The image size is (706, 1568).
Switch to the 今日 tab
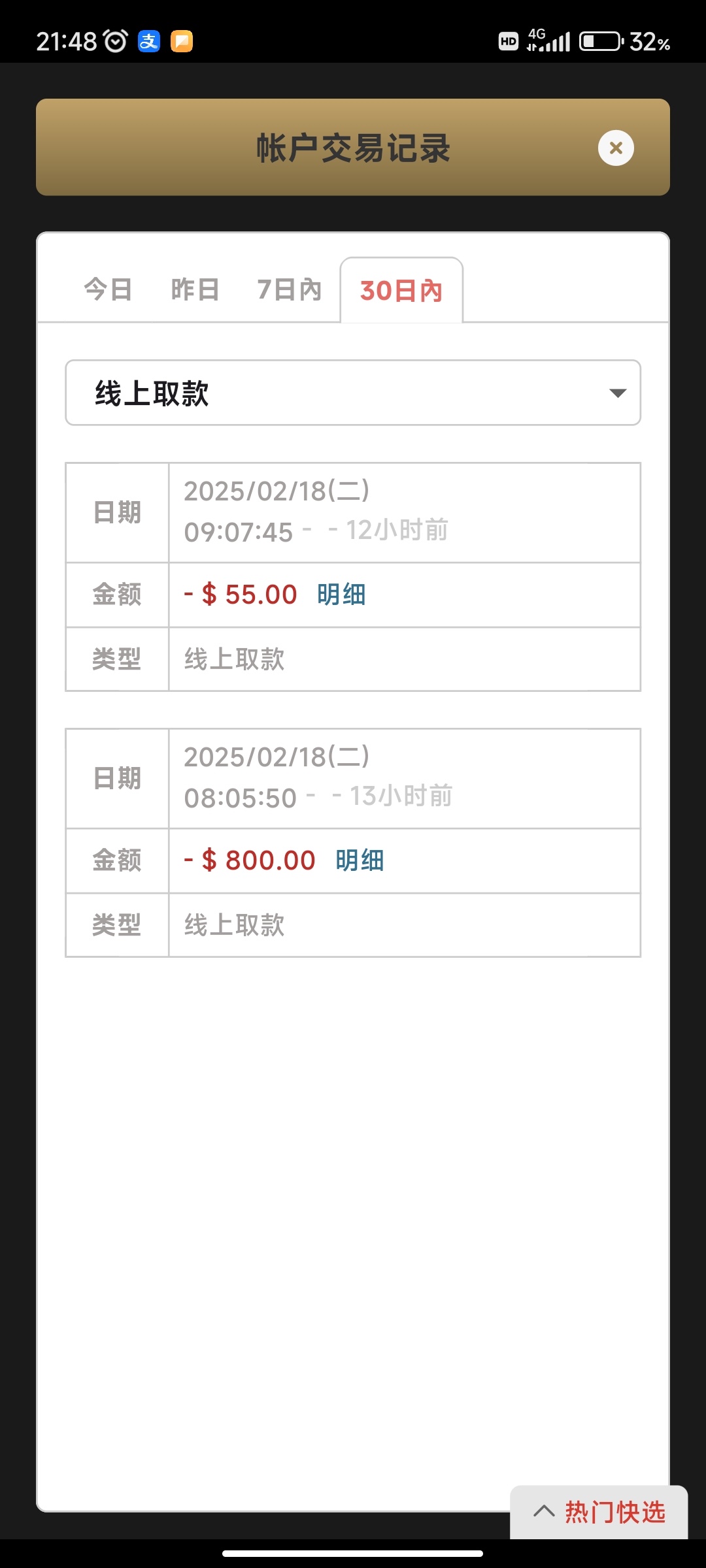tap(108, 289)
